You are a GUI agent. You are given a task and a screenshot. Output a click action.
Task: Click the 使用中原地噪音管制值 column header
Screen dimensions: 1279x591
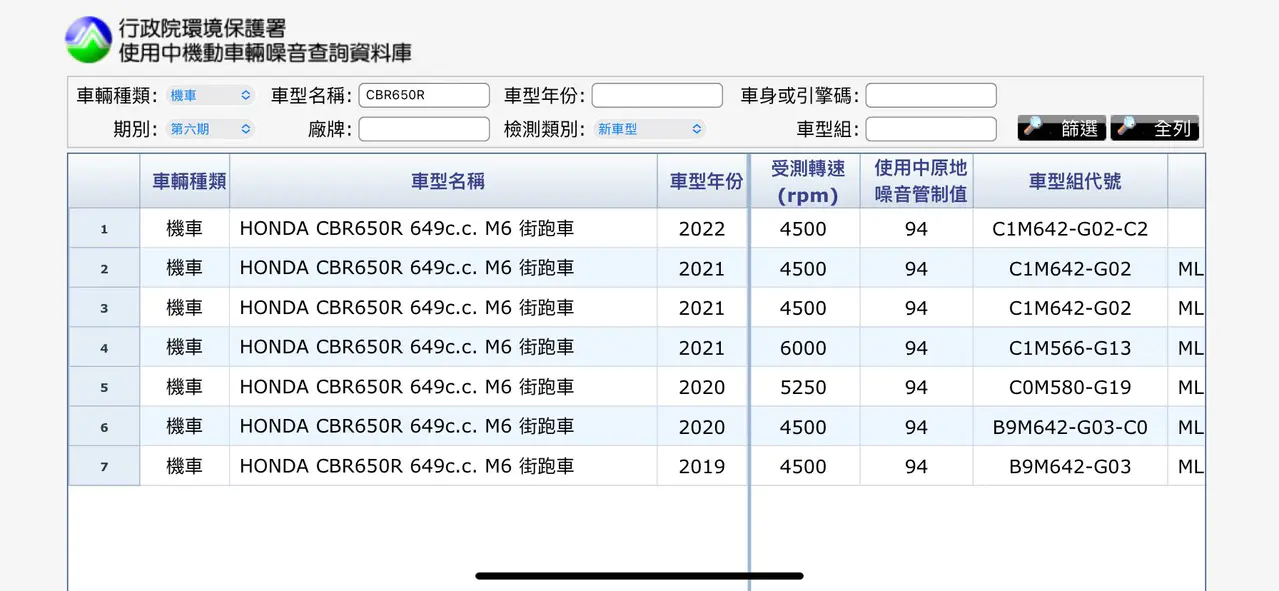click(x=917, y=181)
